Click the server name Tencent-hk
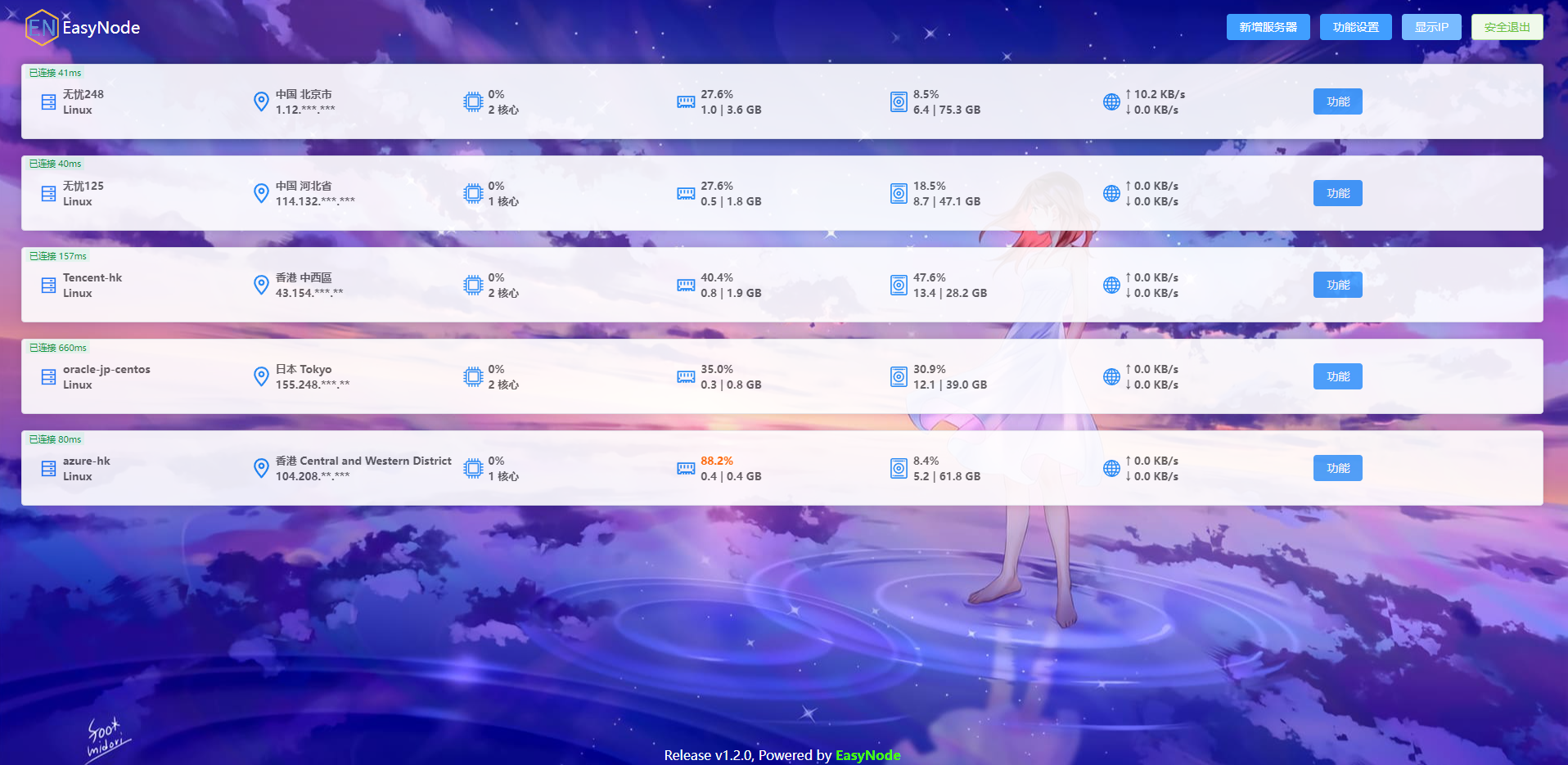 (92, 277)
